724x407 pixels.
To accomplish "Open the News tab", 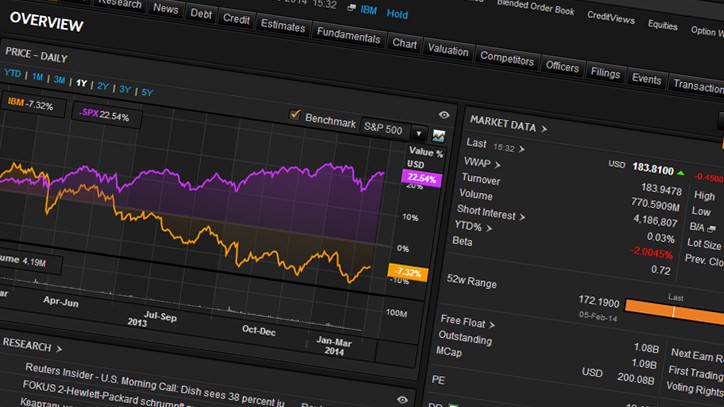I will click(166, 8).
